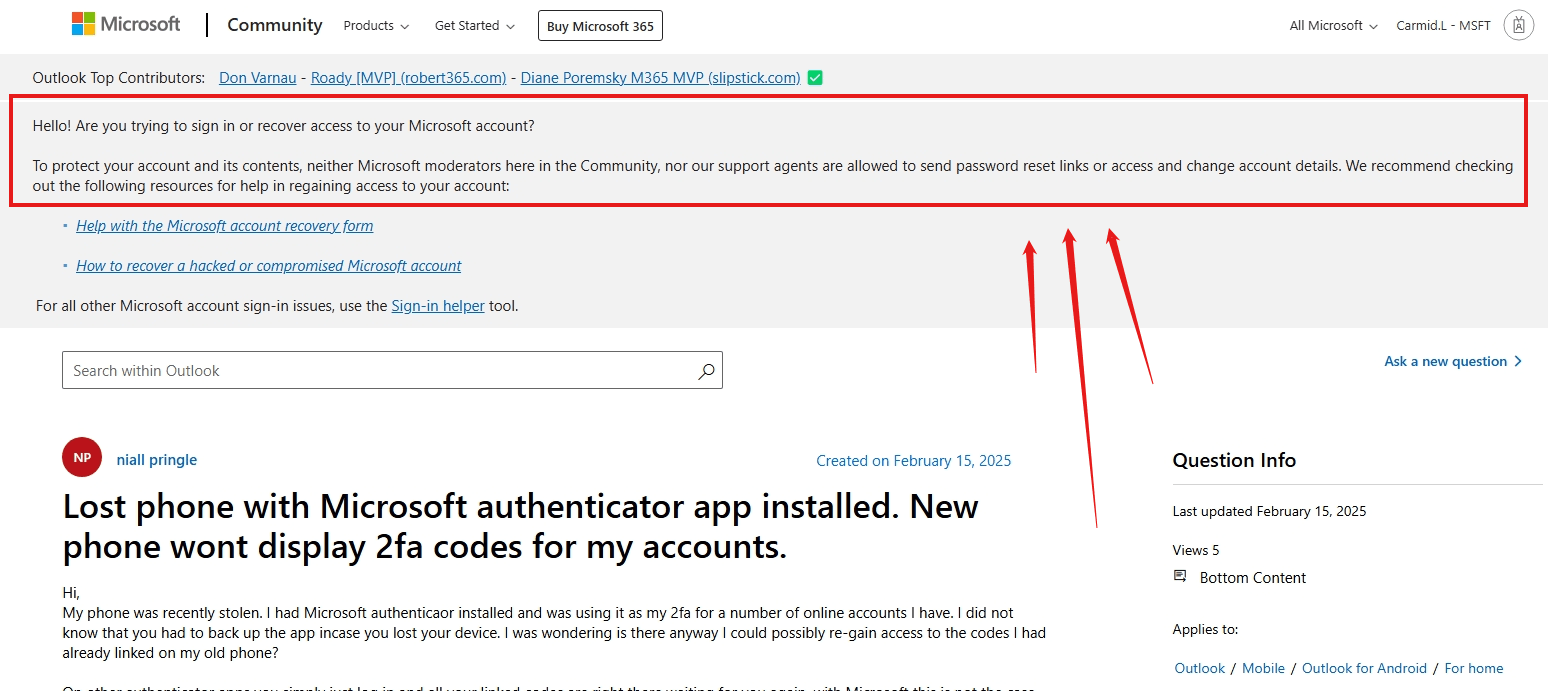Click the Outlook Top Contributors label
Viewport: 1548px width, 691px height.
click(119, 78)
